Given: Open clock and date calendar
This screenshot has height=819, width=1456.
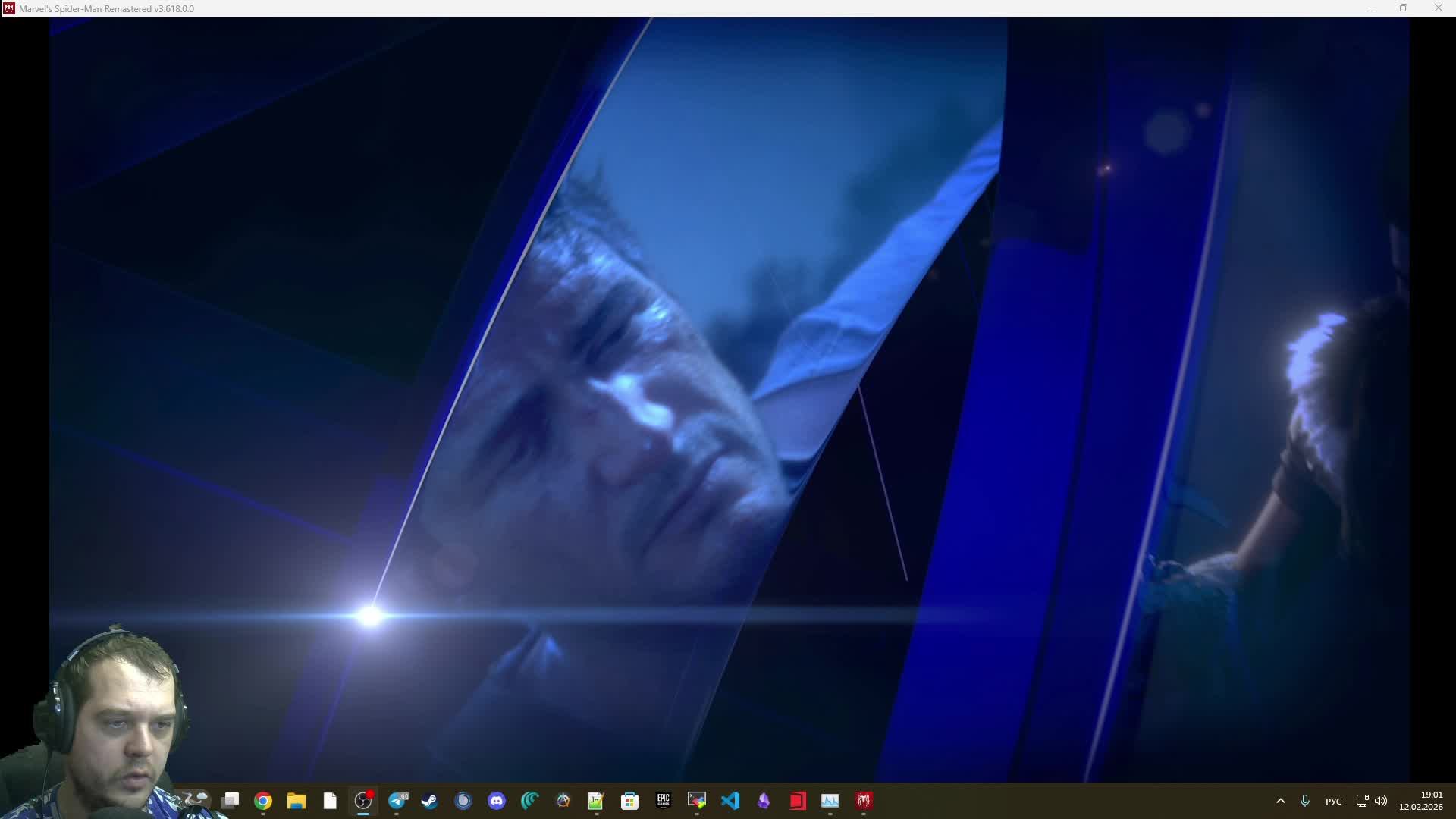Looking at the screenshot, I should coord(1421,801).
